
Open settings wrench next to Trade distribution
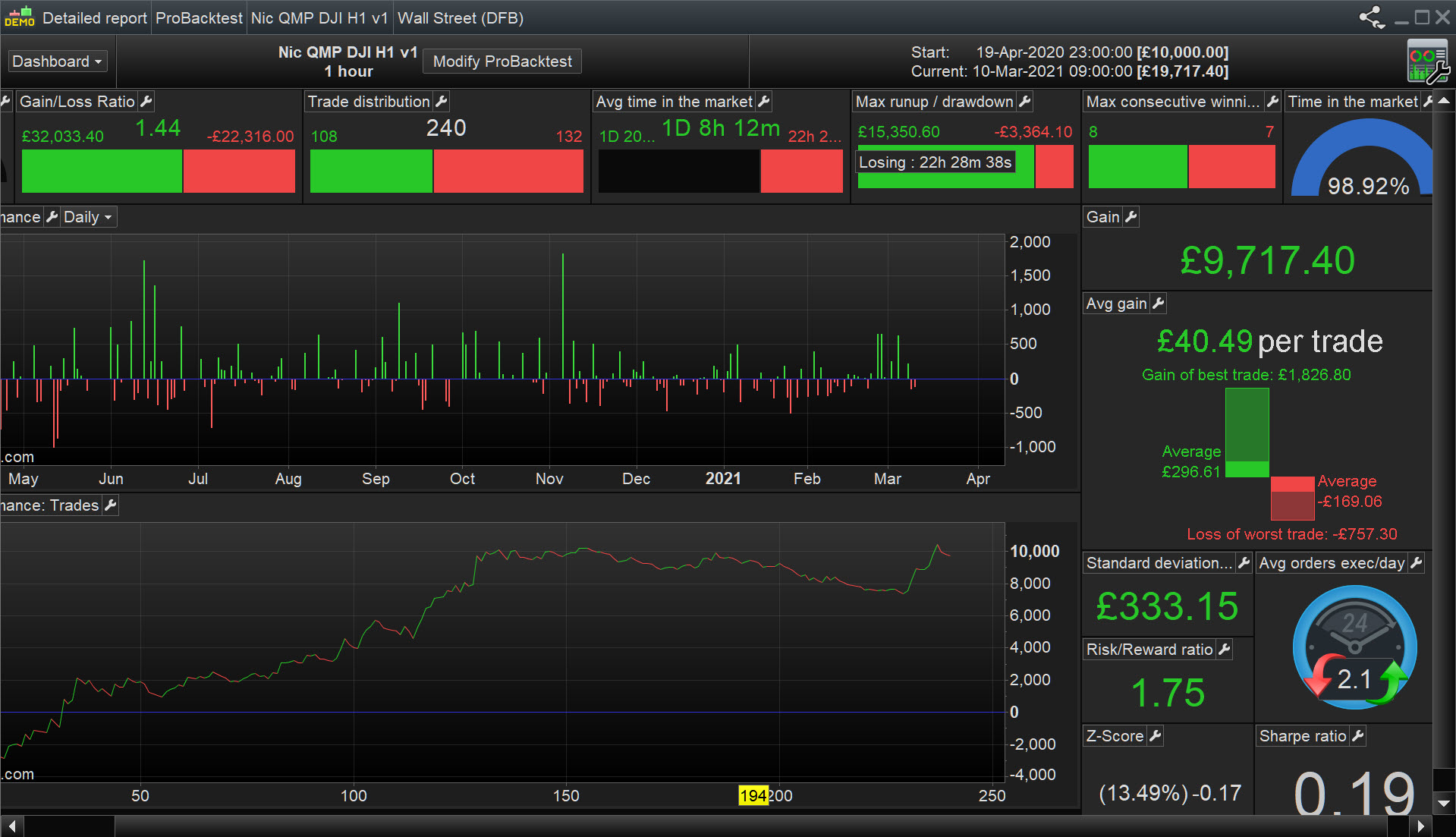click(x=442, y=101)
